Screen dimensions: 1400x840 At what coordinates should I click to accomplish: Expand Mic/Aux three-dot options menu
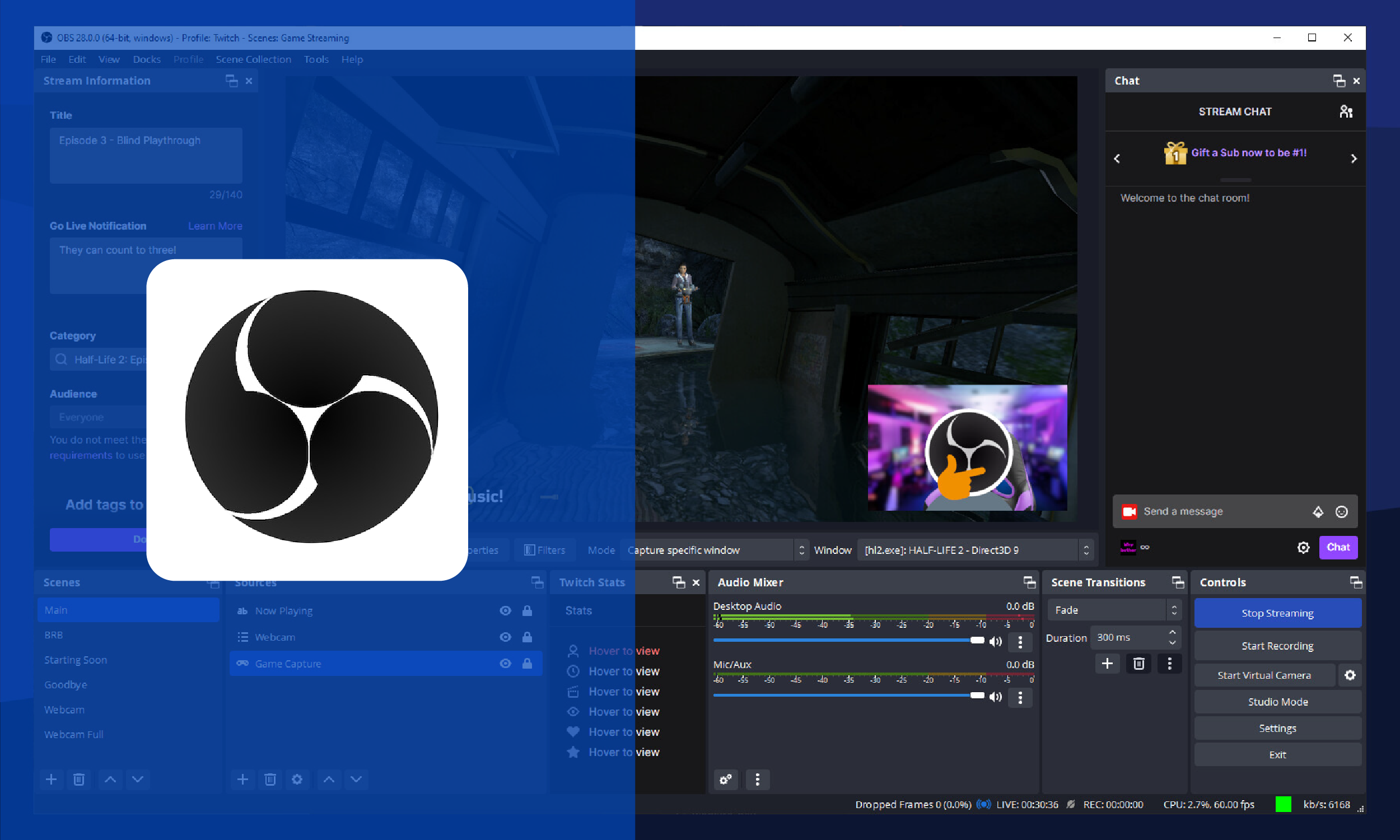[x=1020, y=697]
